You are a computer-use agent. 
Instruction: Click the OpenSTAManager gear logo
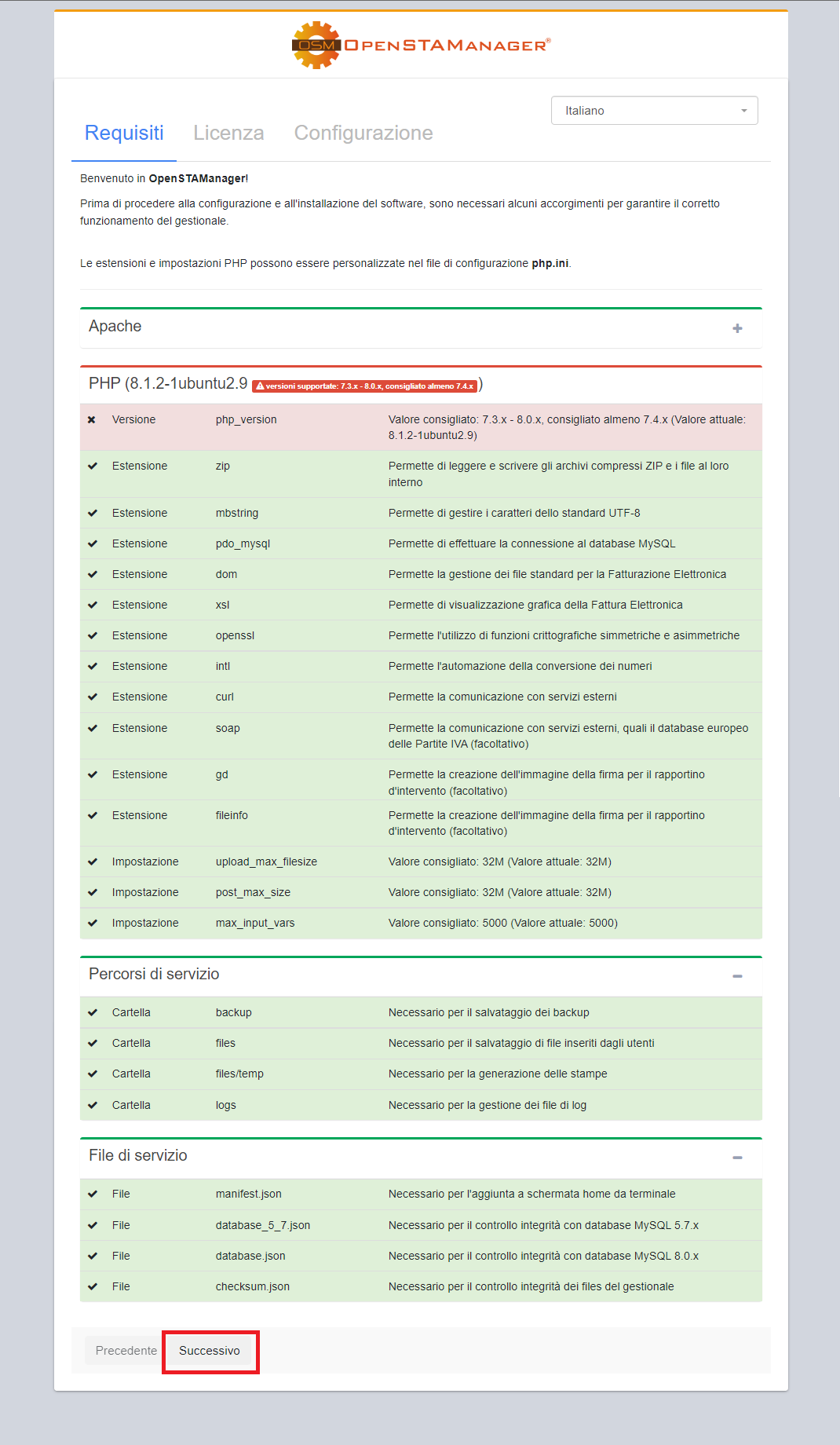[x=316, y=46]
